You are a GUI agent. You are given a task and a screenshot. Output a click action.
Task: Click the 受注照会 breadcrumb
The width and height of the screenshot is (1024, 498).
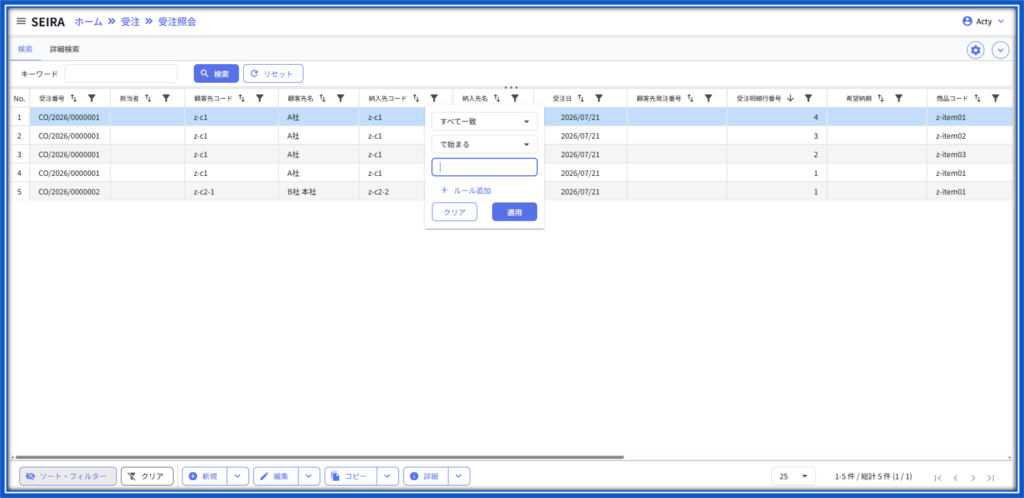[177, 22]
